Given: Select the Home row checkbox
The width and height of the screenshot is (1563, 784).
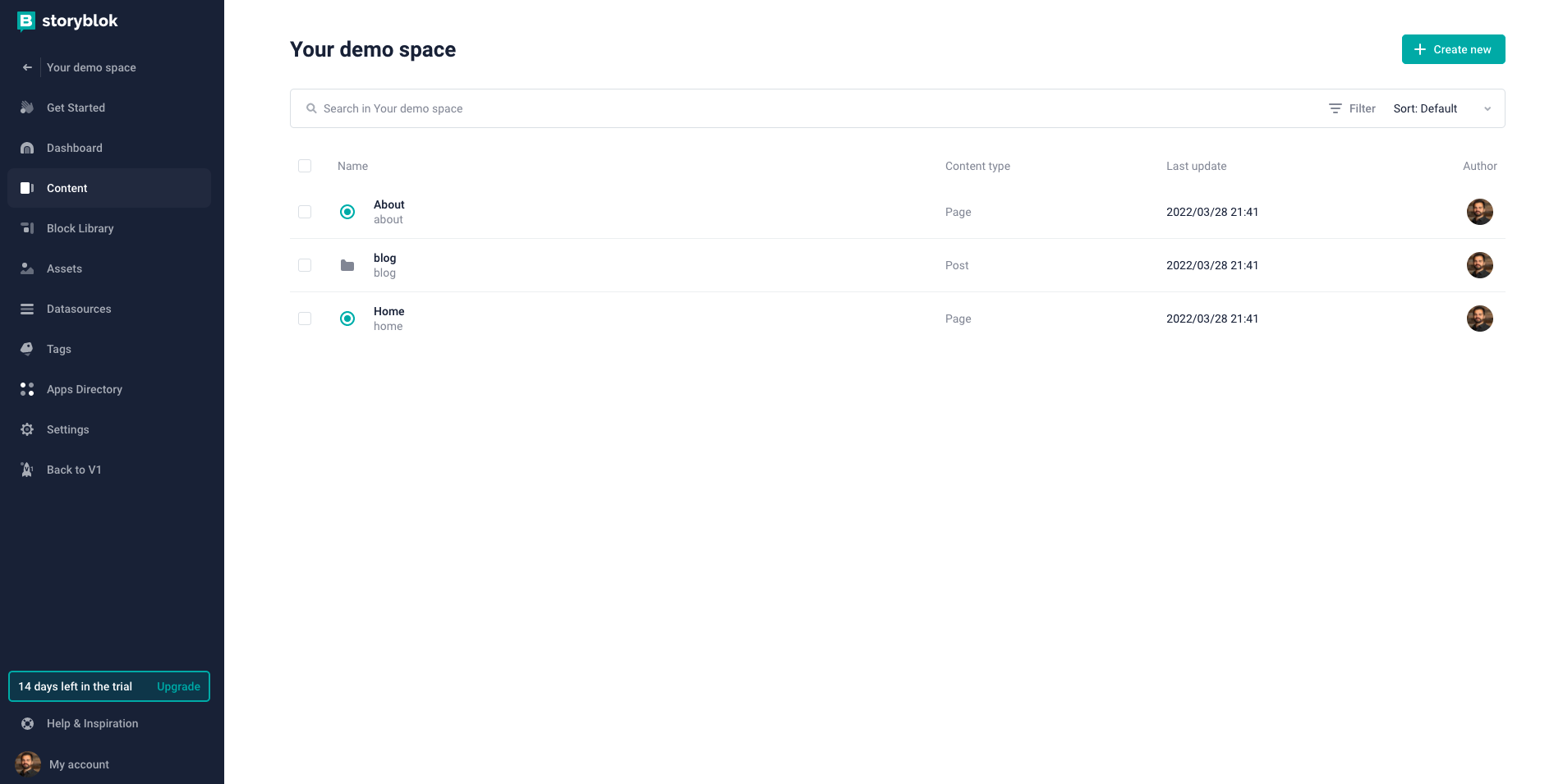Looking at the screenshot, I should pos(305,319).
